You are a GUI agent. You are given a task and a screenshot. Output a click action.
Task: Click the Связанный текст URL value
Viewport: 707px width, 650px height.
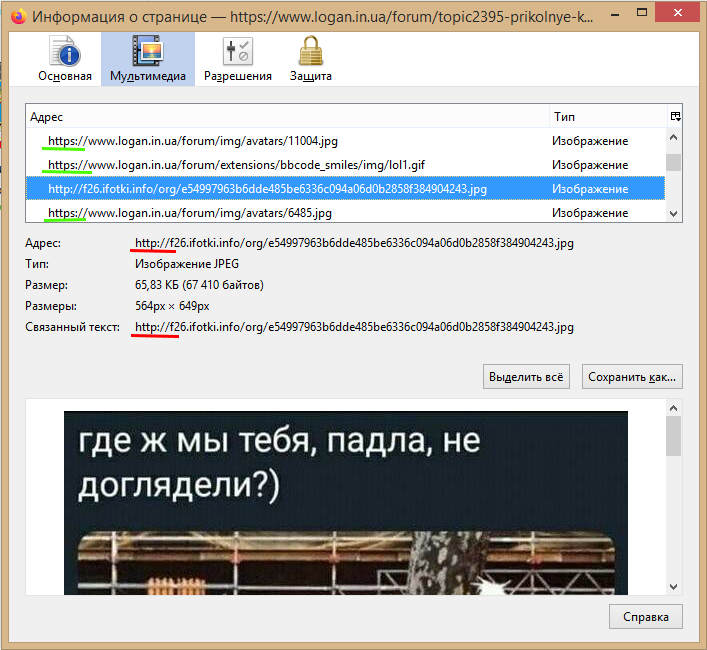(354, 327)
